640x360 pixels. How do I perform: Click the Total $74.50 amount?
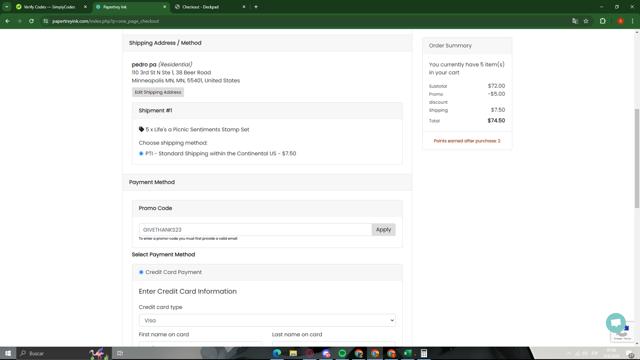coord(496,120)
